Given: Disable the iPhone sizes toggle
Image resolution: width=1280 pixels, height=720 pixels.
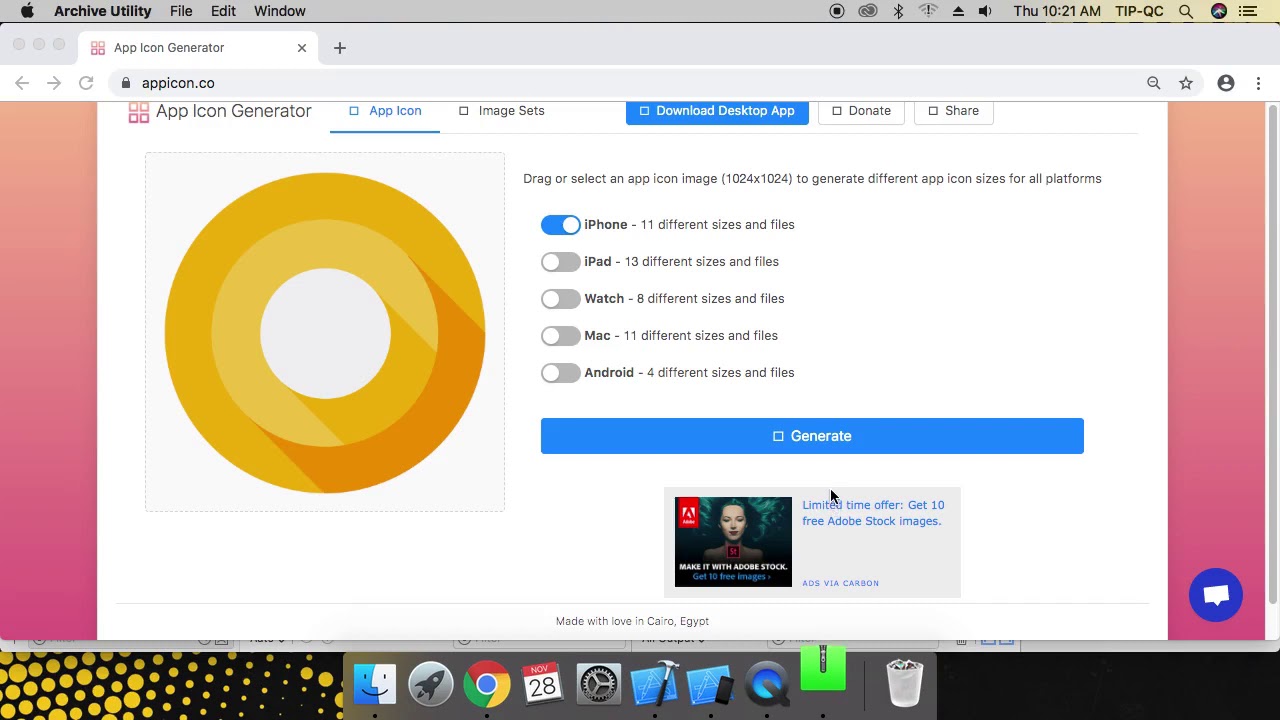Looking at the screenshot, I should click(x=560, y=225).
